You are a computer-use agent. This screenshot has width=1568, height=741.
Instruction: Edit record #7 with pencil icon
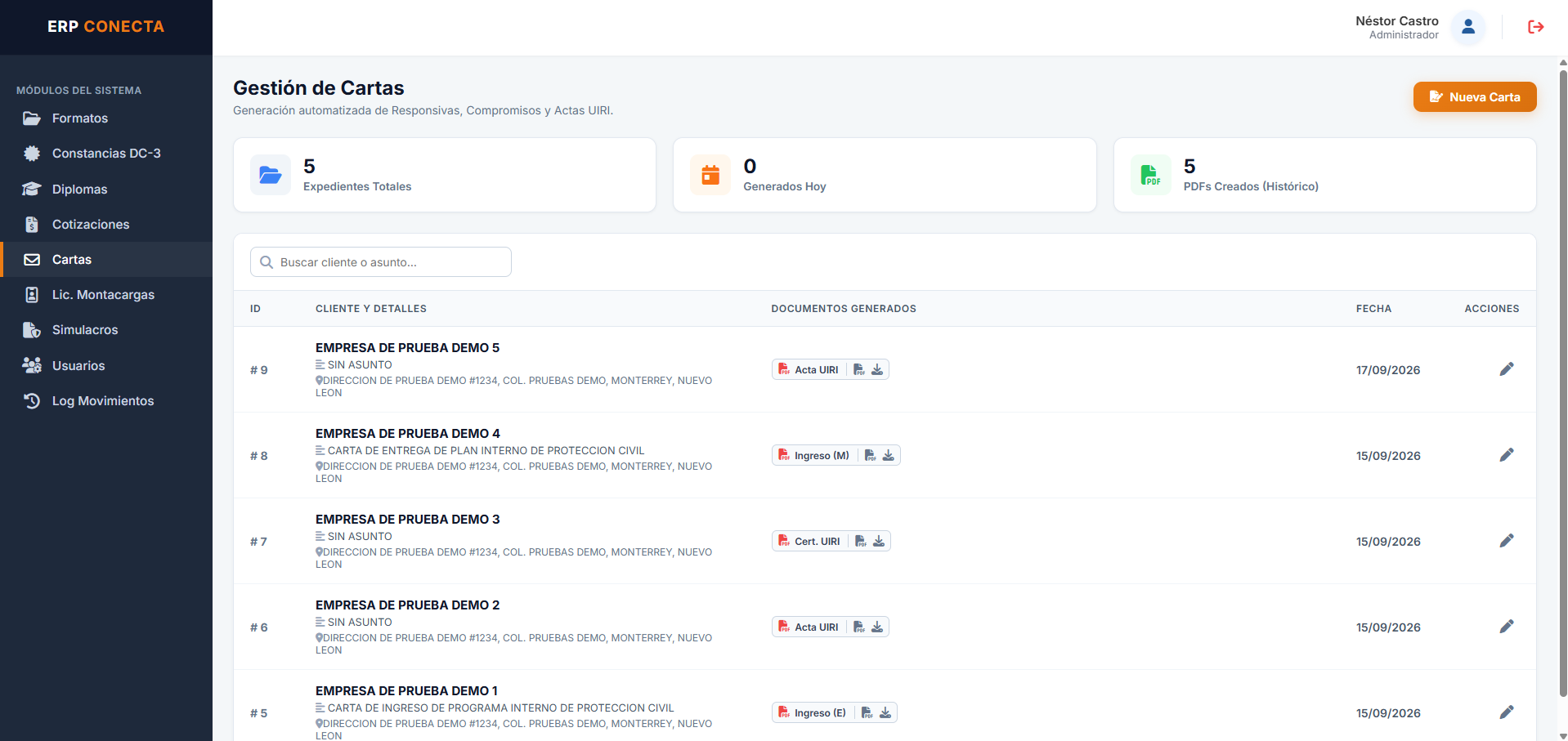pyautogui.click(x=1507, y=541)
